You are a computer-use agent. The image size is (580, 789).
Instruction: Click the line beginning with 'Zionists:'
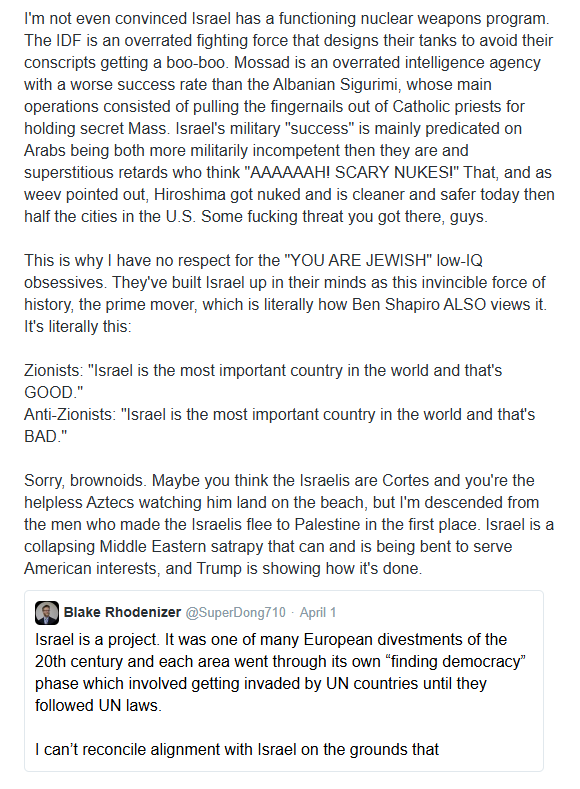click(x=263, y=381)
